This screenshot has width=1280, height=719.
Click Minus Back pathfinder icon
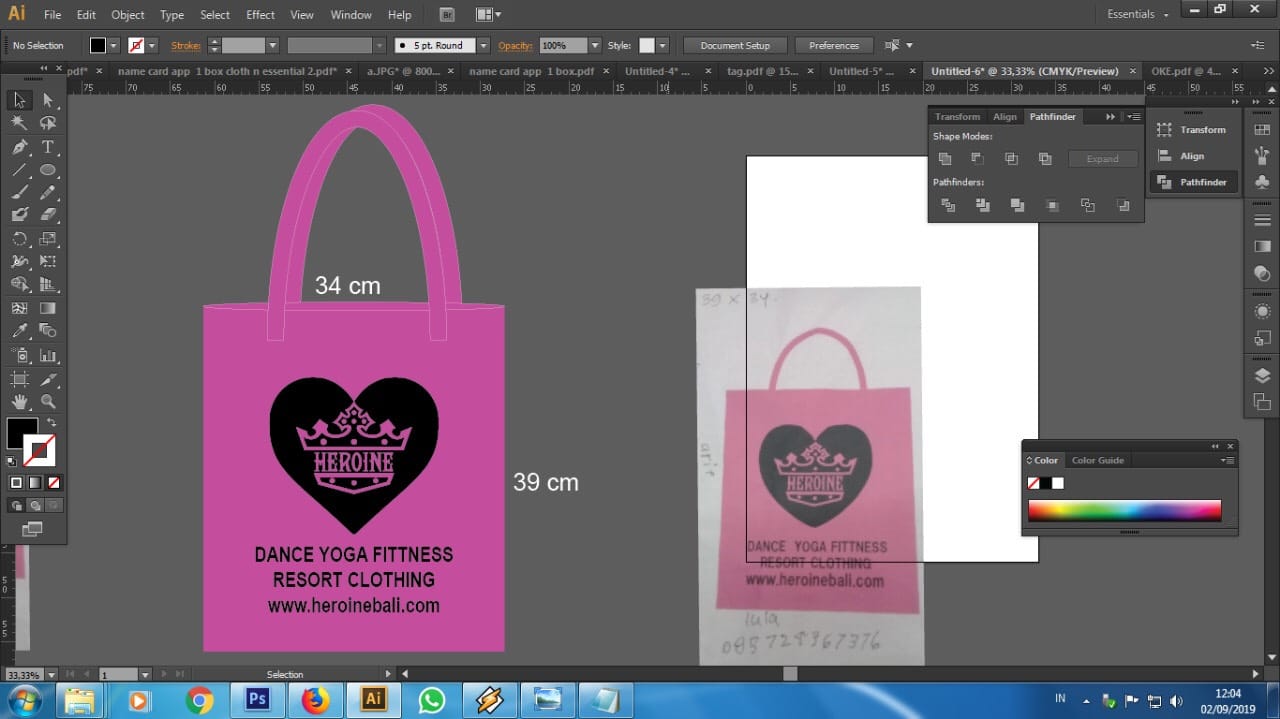(1123, 205)
